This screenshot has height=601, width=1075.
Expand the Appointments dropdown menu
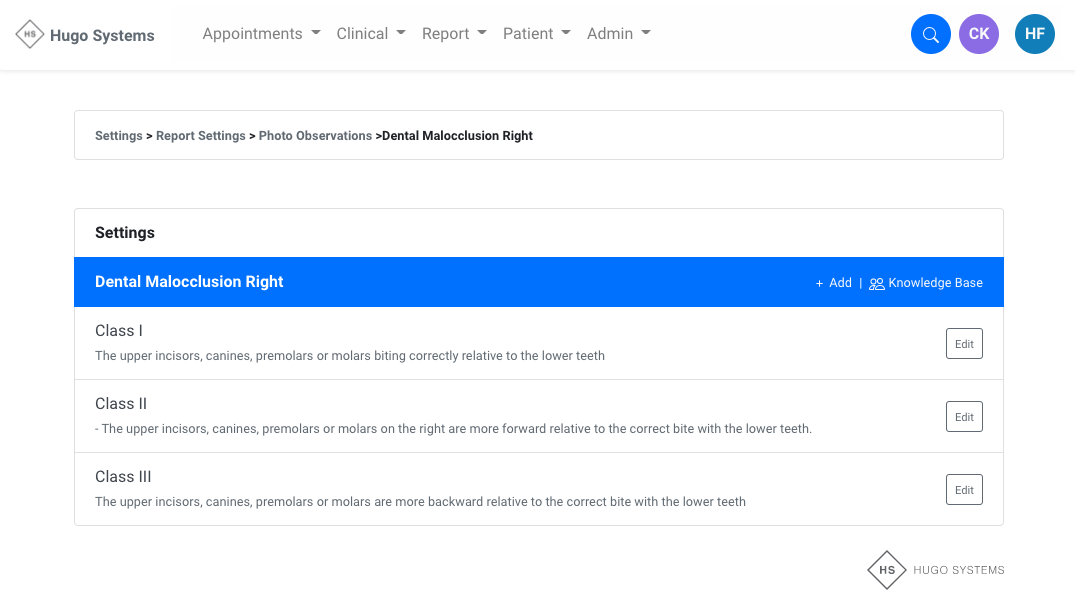261,34
